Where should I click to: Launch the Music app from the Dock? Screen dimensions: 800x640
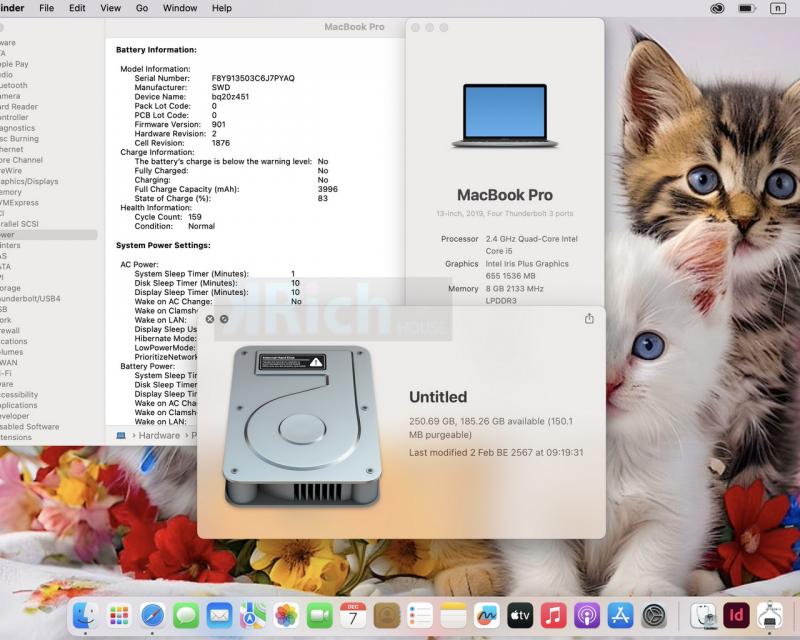tap(554, 615)
